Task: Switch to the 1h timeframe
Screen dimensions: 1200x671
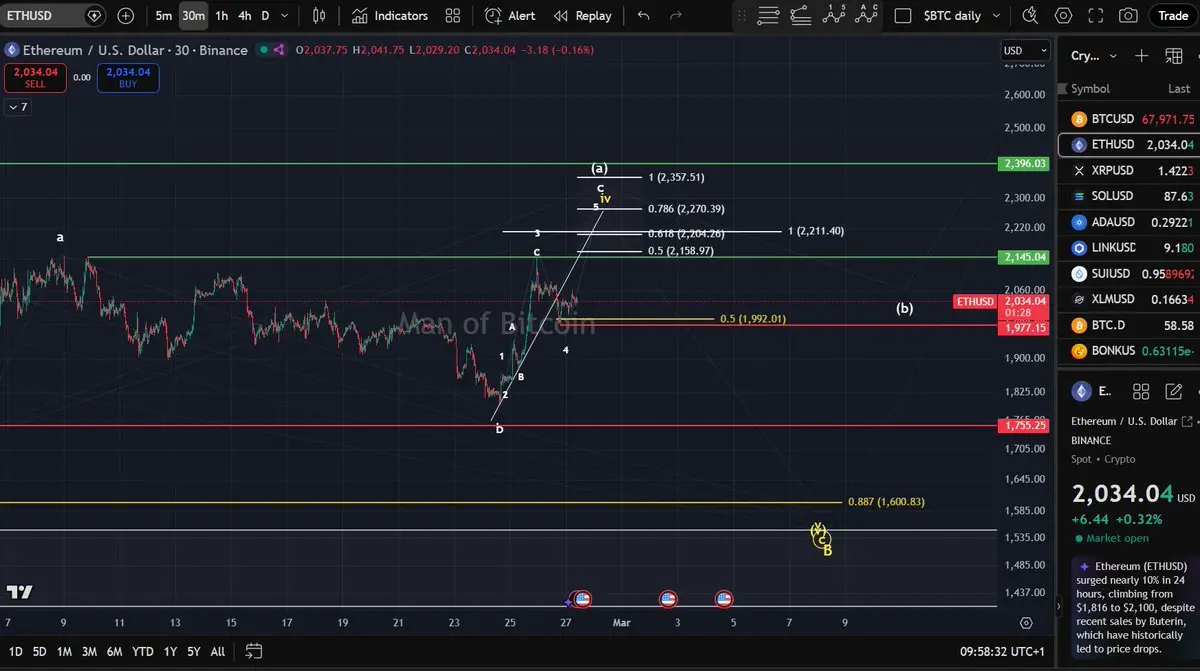Action: click(x=221, y=16)
